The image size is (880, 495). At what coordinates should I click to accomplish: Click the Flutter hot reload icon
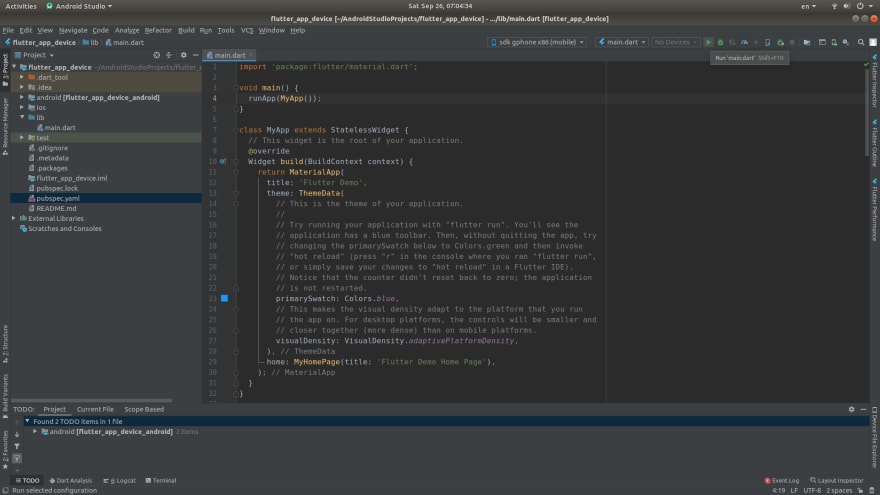click(x=756, y=43)
